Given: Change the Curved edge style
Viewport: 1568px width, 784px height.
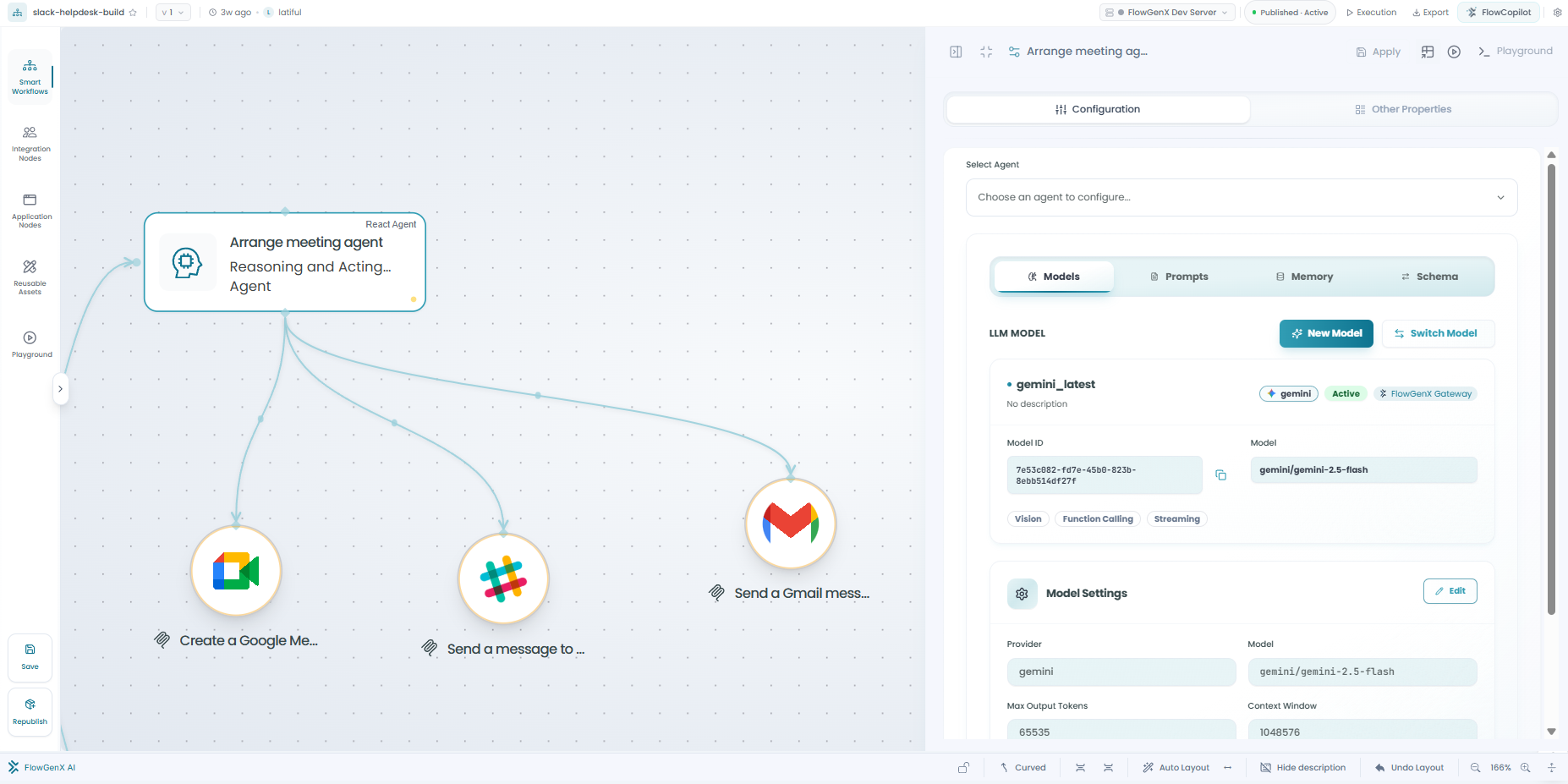Looking at the screenshot, I should [x=1023, y=768].
